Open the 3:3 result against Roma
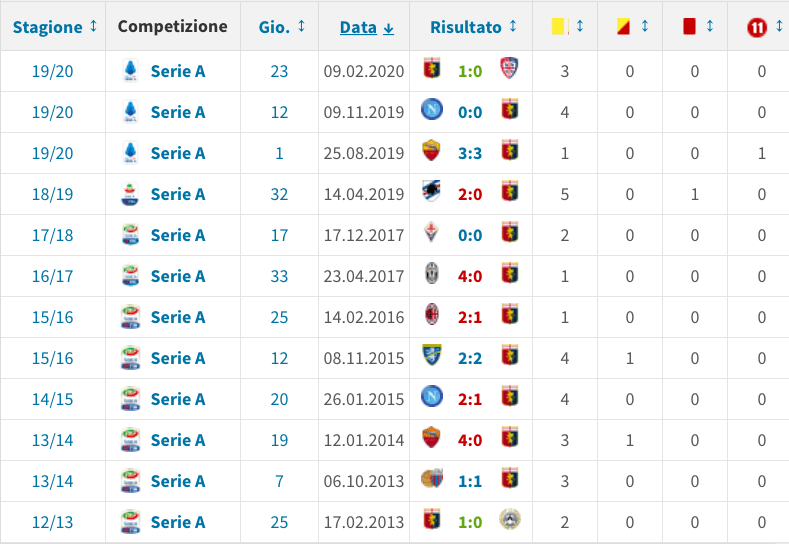The image size is (789, 544). [x=471, y=153]
